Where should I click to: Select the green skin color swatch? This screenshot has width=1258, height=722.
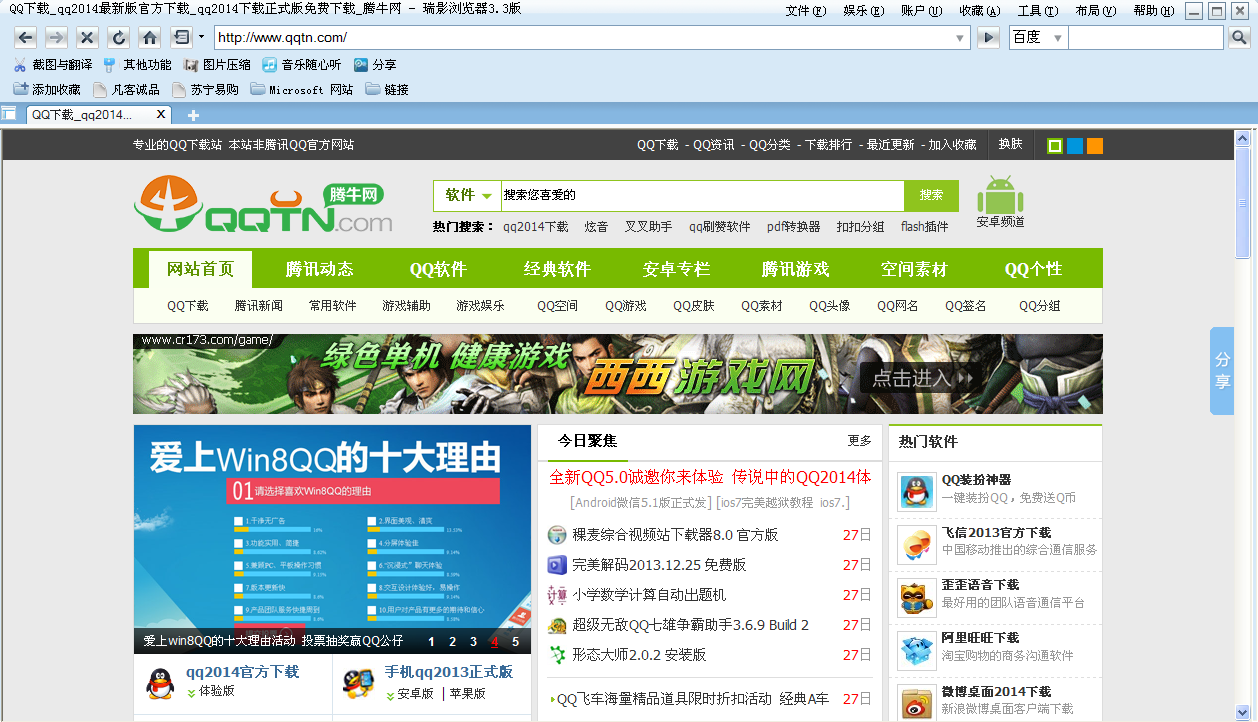point(1054,146)
